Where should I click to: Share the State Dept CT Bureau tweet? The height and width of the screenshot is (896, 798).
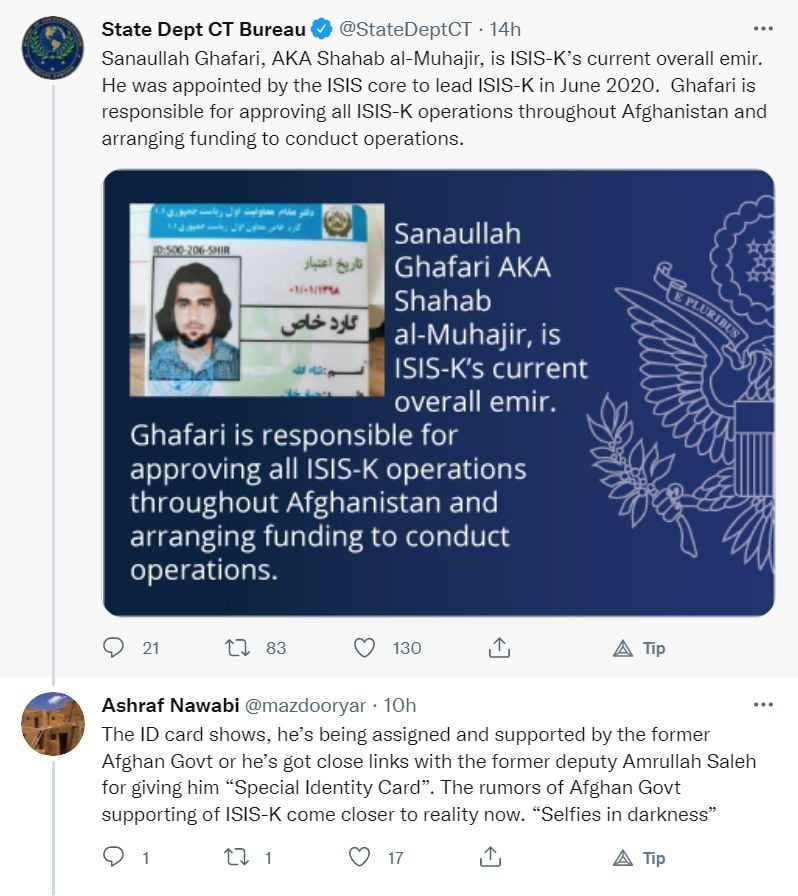[499, 648]
